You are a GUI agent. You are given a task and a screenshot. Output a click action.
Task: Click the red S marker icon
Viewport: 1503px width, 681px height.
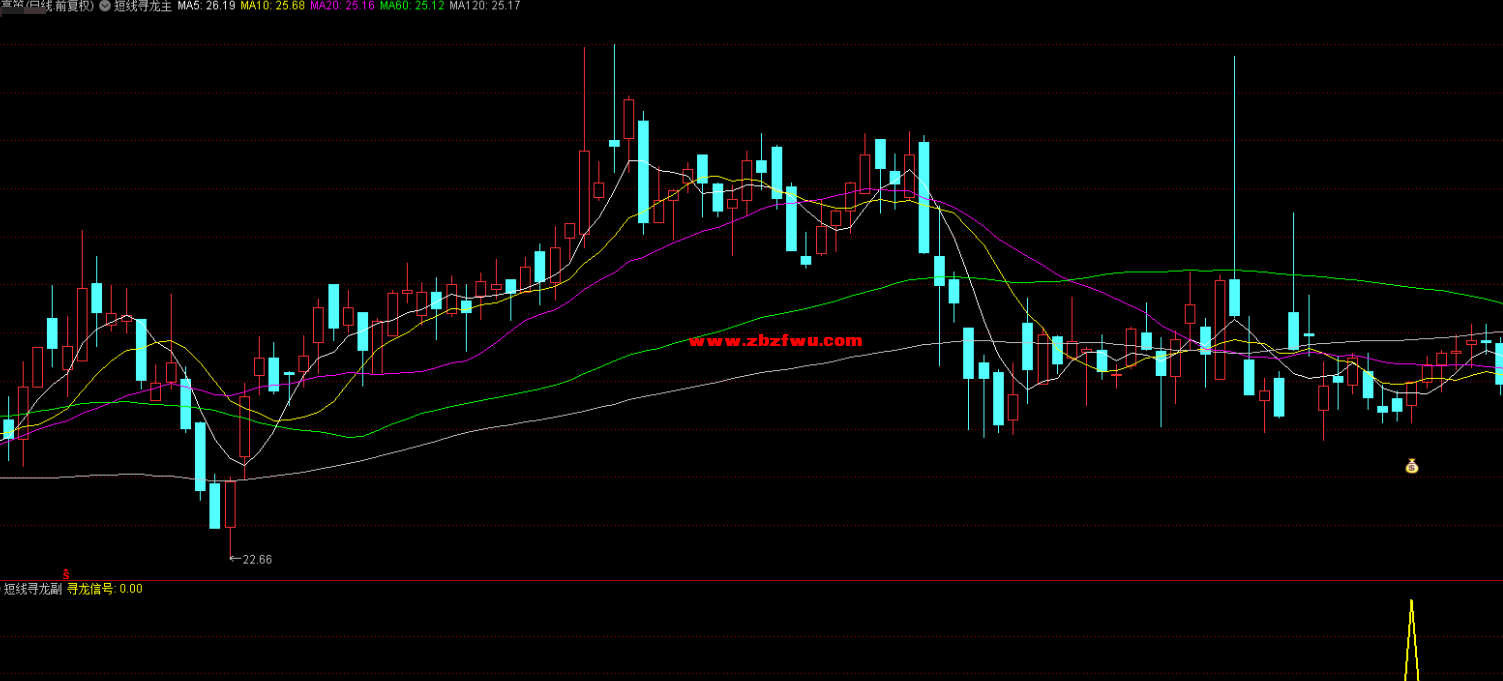(x=66, y=574)
